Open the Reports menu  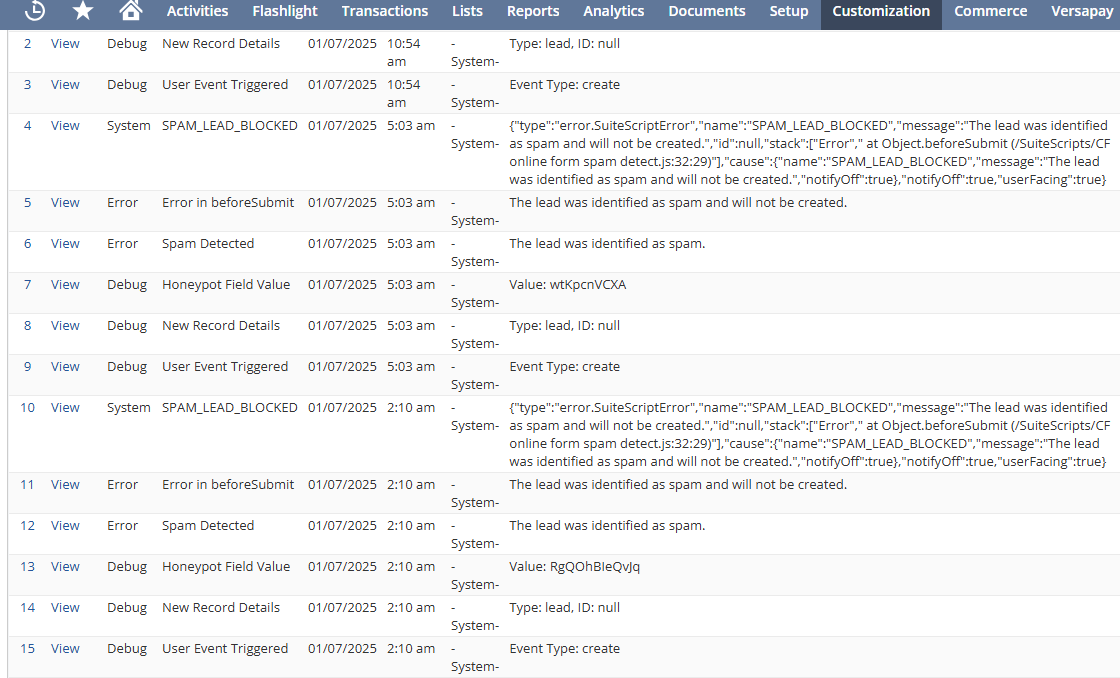pyautogui.click(x=533, y=11)
